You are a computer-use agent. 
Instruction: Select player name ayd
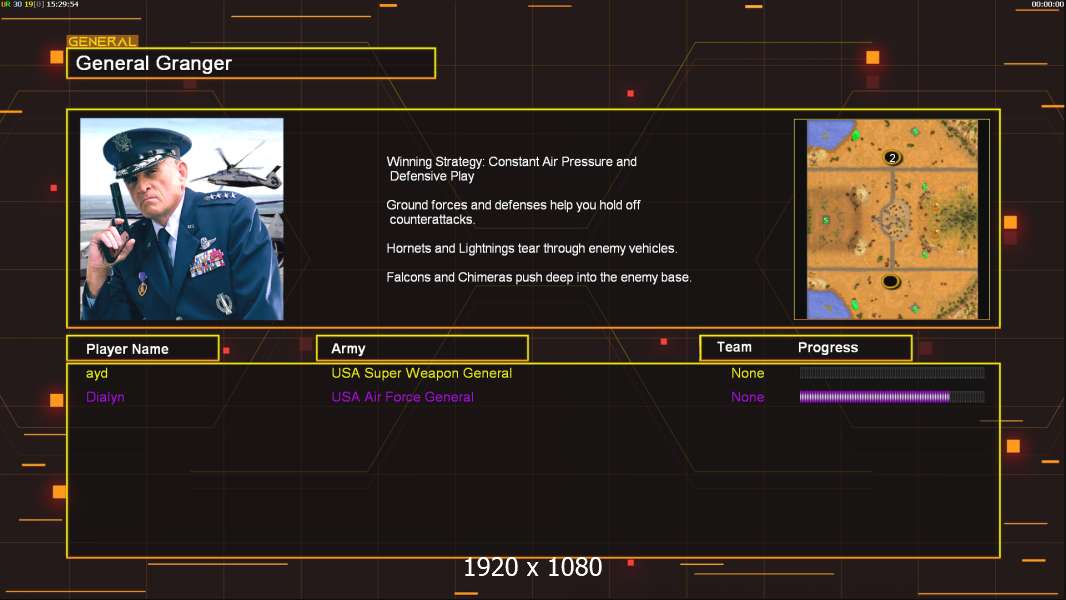tap(97, 373)
